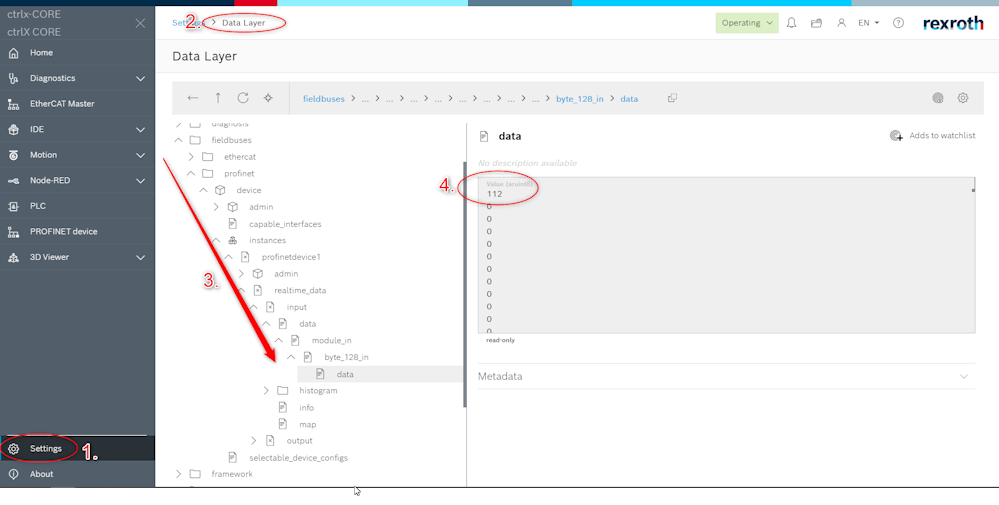
Task: Expand the Node-RED sidebar menu
Action: [x=141, y=181]
